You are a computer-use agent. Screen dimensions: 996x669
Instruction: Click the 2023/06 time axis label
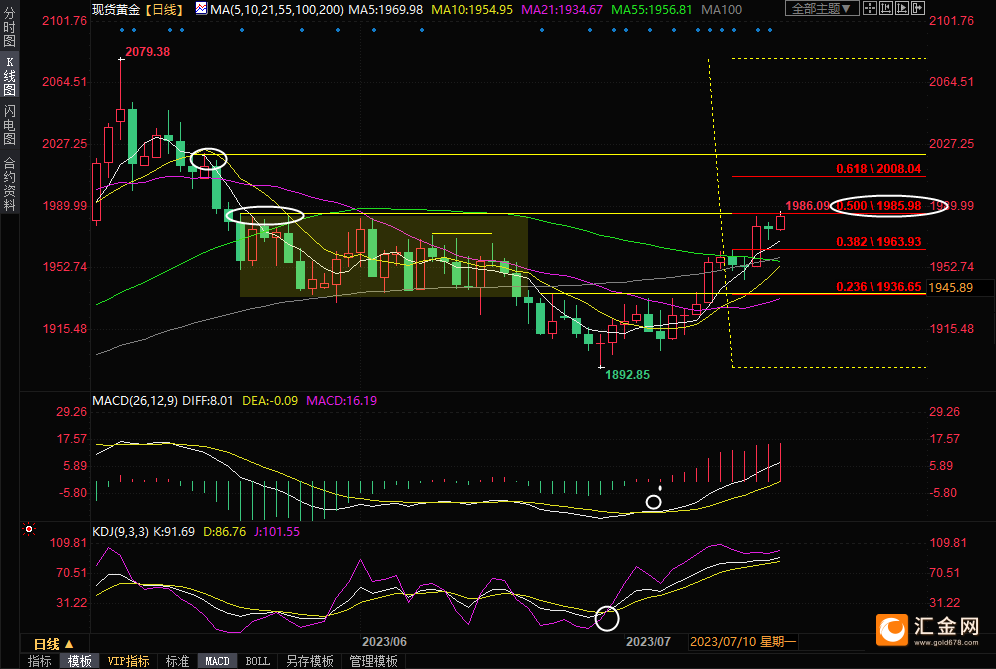(384, 642)
